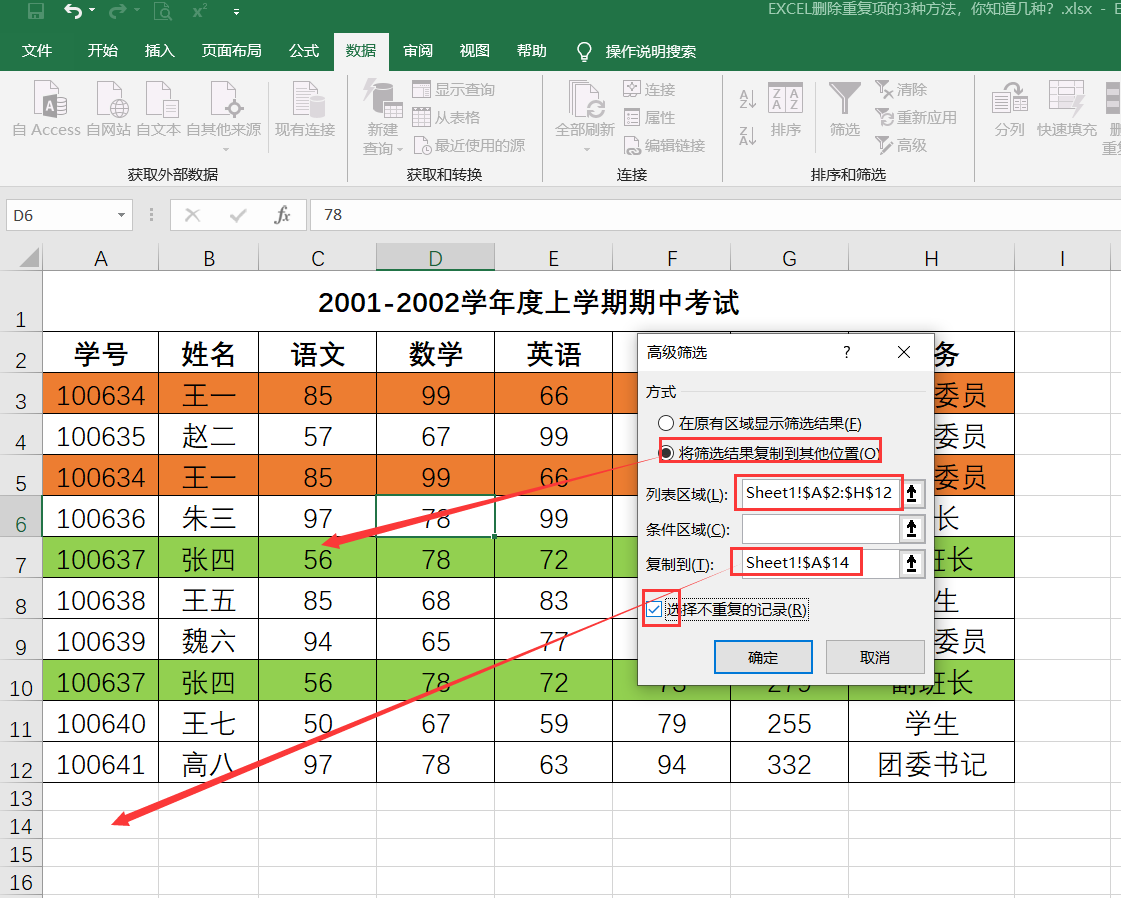Click cell containing 100641
The width and height of the screenshot is (1121, 898).
[101, 764]
